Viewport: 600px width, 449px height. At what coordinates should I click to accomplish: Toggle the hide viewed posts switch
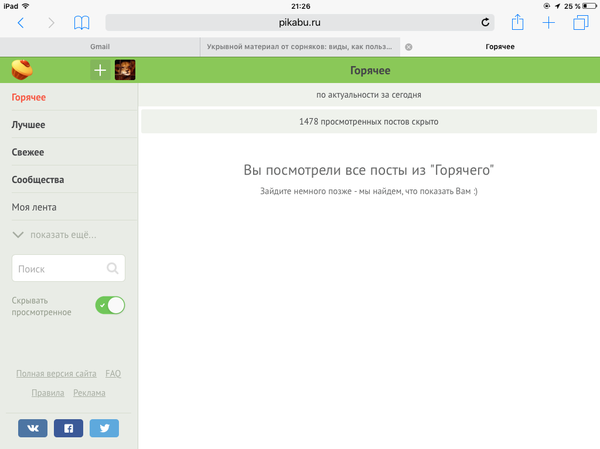(x=110, y=305)
